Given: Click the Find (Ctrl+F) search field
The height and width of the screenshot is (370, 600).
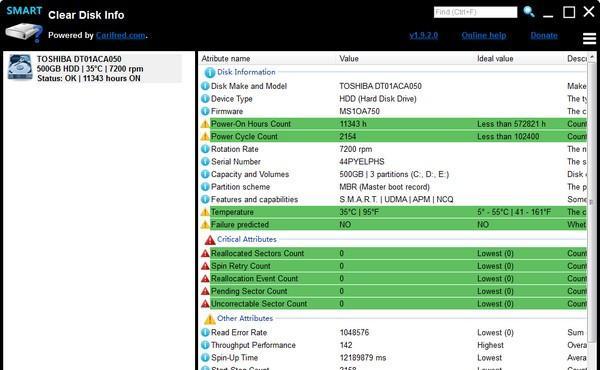Looking at the screenshot, I should pos(475,12).
